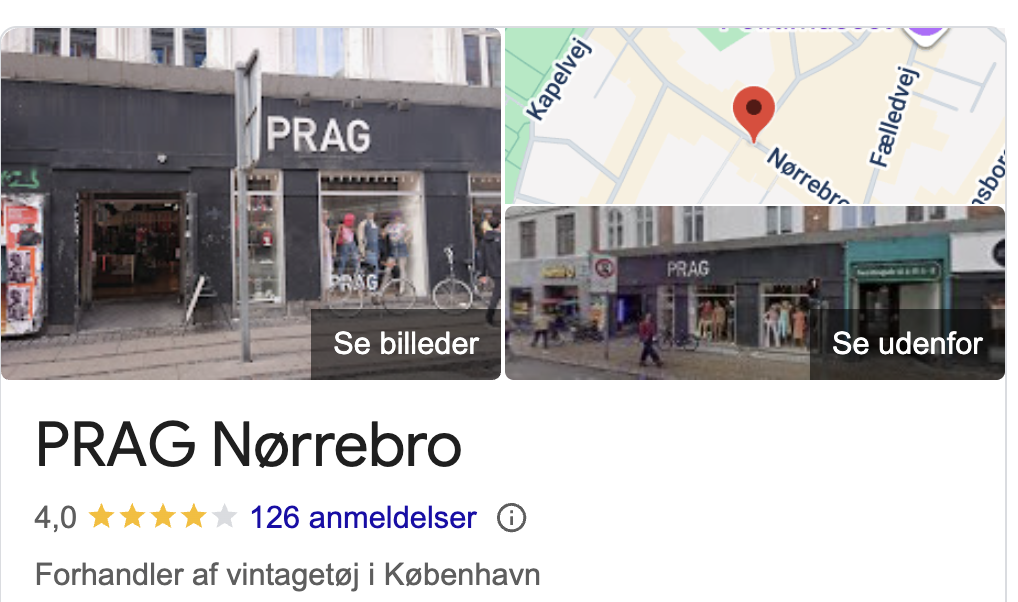Image resolution: width=1018 pixels, height=602 pixels.
Task: Click the 4,0 rating score
Action: tap(55, 518)
